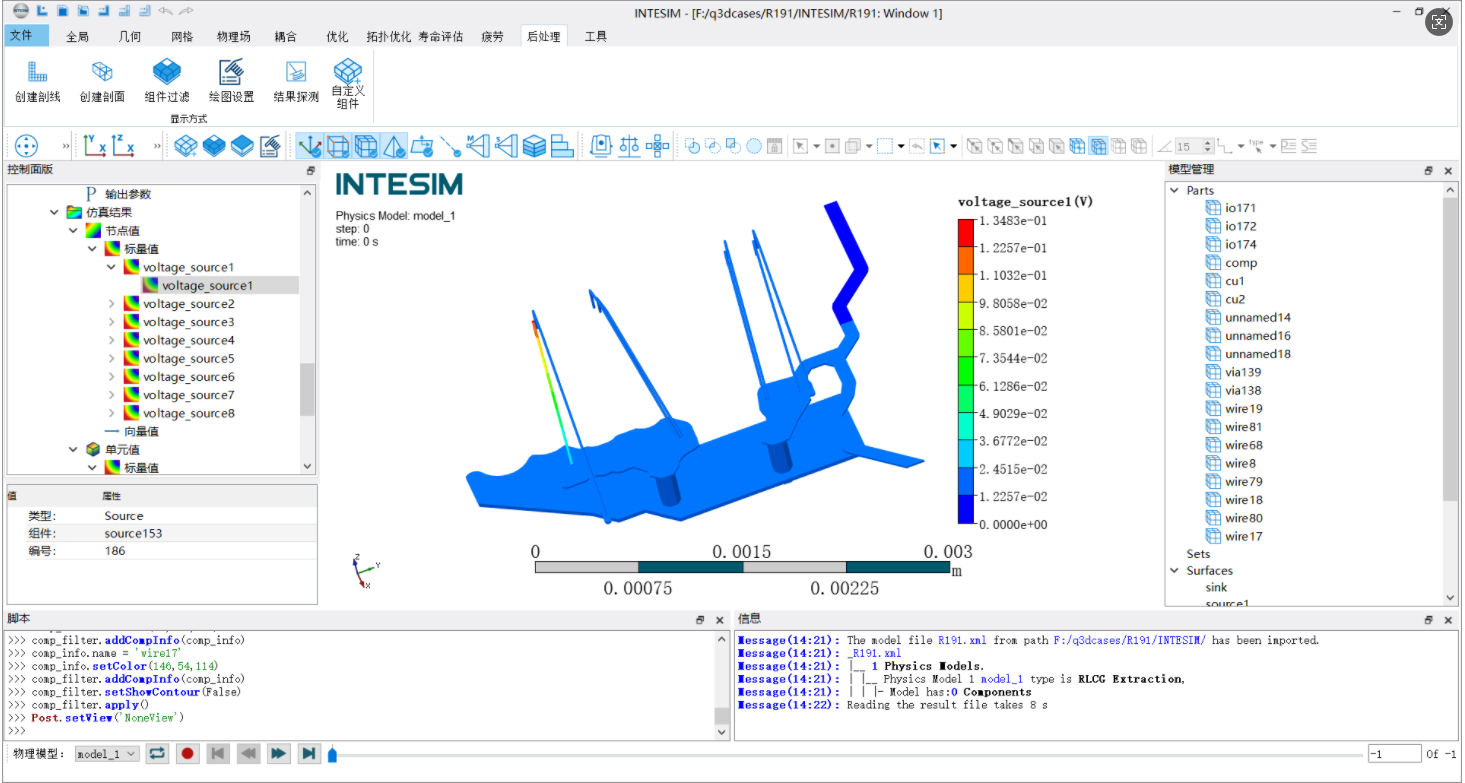Click the dashed rectangle box-select icon
This screenshot has height=783, width=1465.
[884, 146]
